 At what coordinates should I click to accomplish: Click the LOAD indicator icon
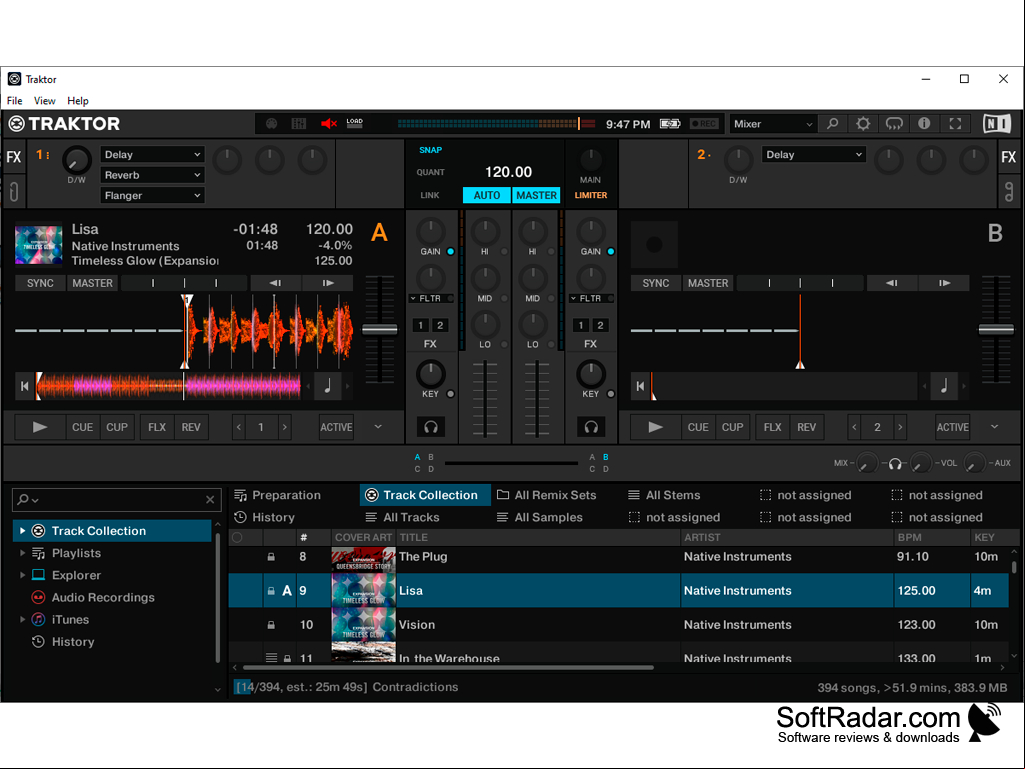point(354,124)
